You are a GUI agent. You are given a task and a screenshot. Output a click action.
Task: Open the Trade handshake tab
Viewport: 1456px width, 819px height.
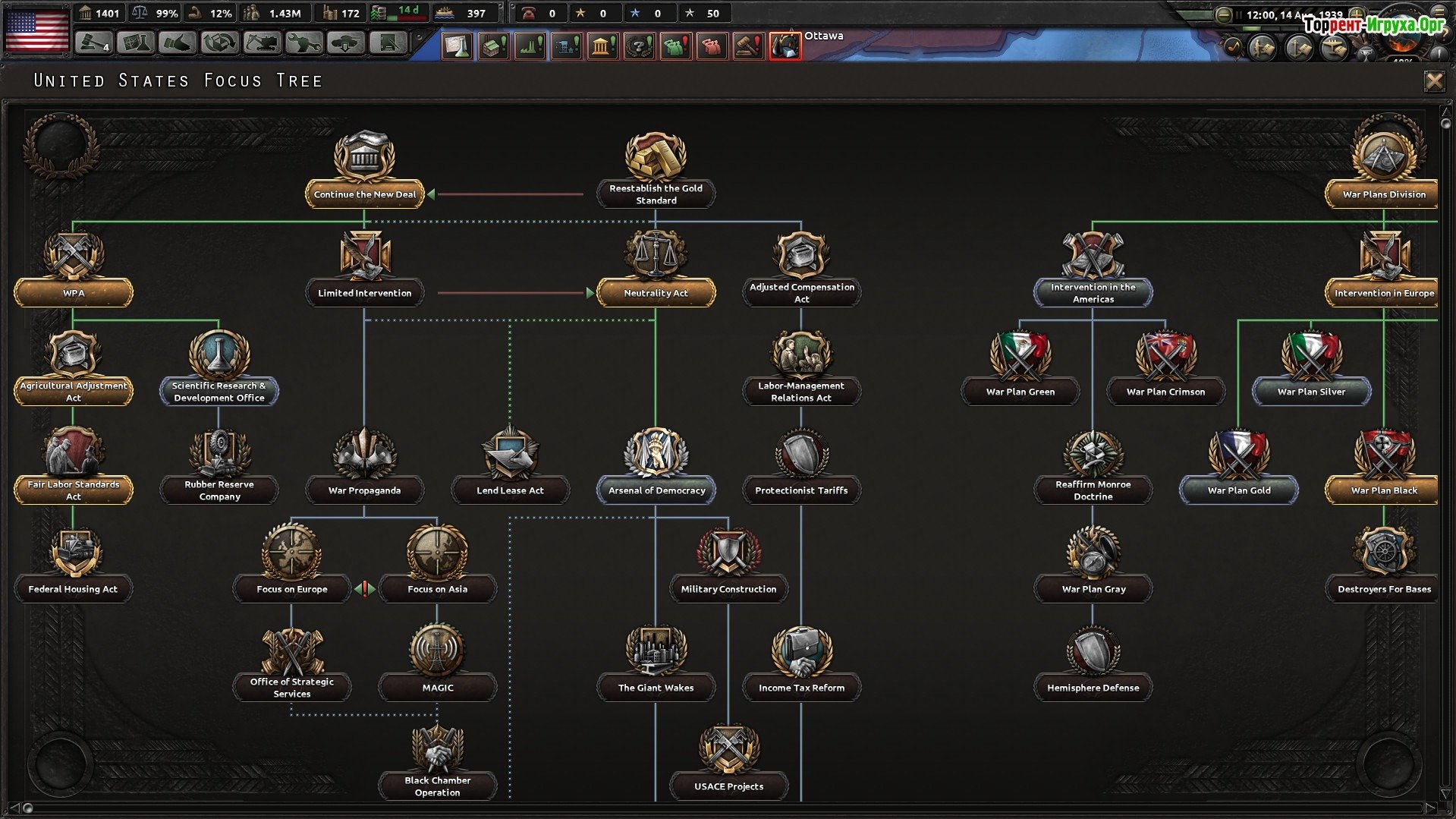[x=178, y=43]
